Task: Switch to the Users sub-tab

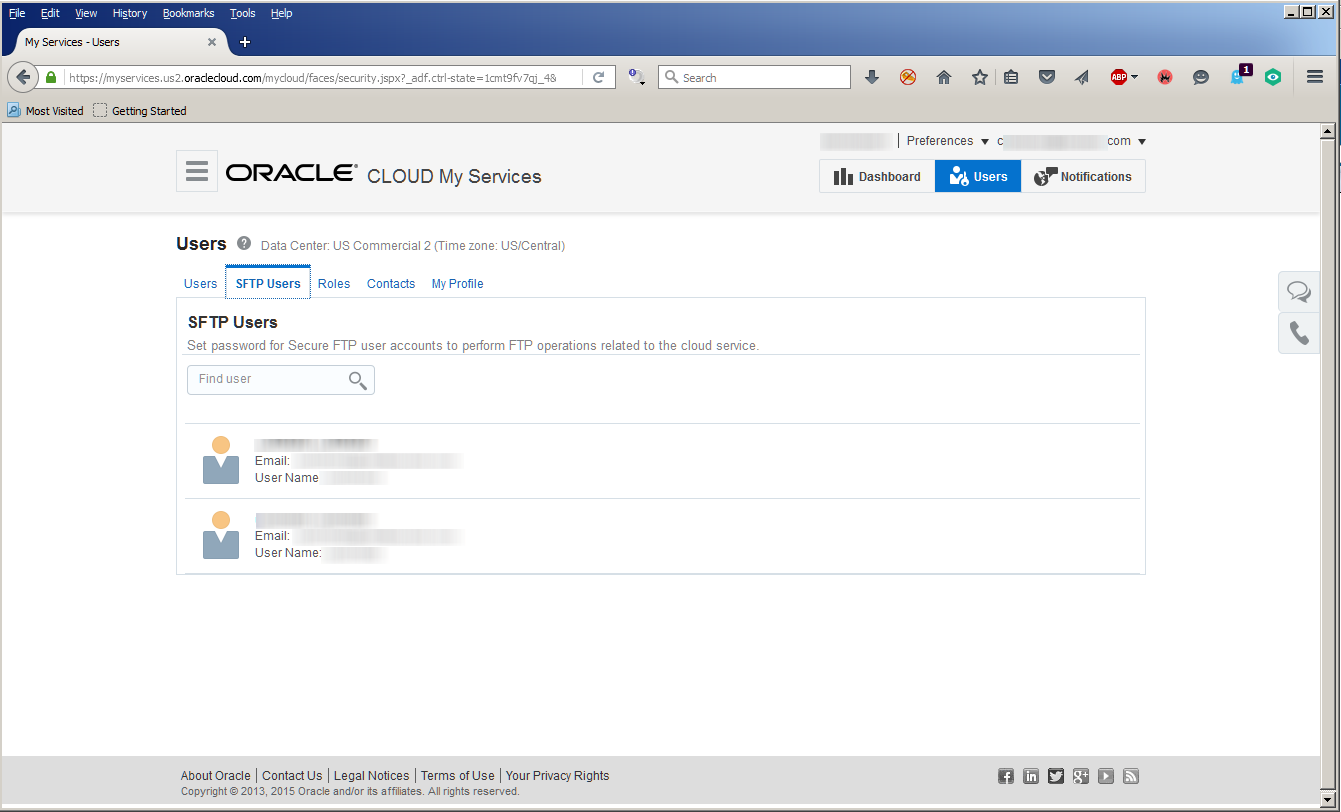Action: click(x=200, y=284)
